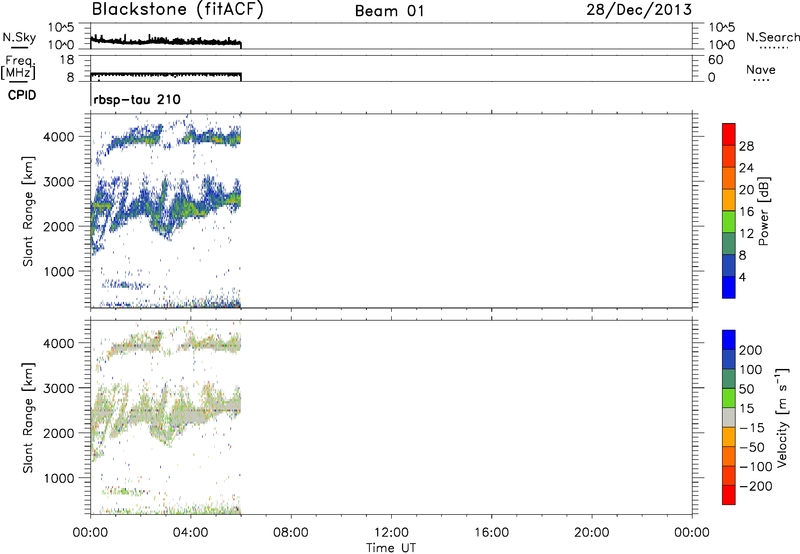Click the Velocity [m s⁻¹] colorbar title
The image size is (800, 554).
[x=782, y=417]
